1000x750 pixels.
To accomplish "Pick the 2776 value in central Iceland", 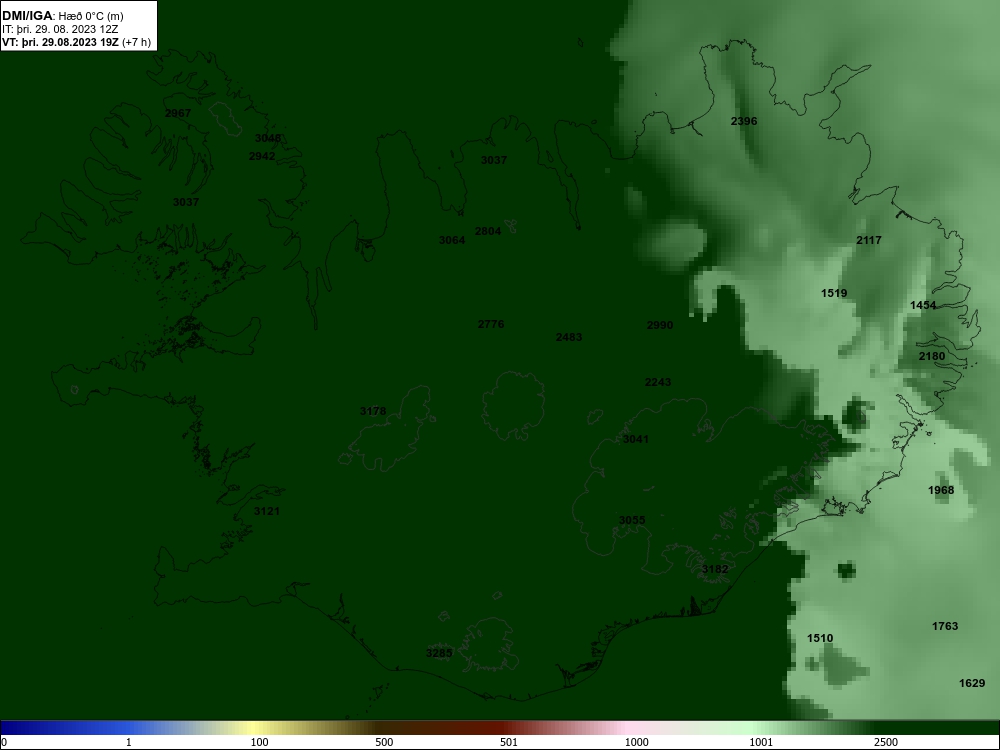I will (491, 324).
